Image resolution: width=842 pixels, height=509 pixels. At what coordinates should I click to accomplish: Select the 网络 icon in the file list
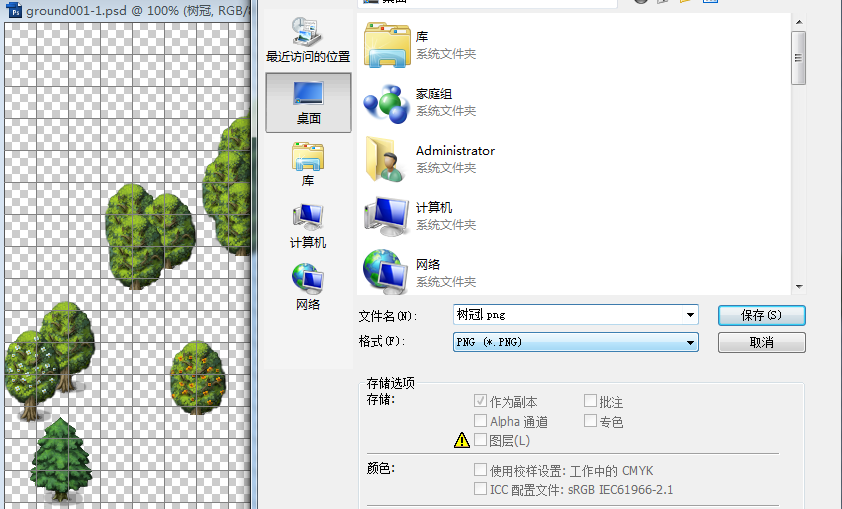(x=386, y=272)
